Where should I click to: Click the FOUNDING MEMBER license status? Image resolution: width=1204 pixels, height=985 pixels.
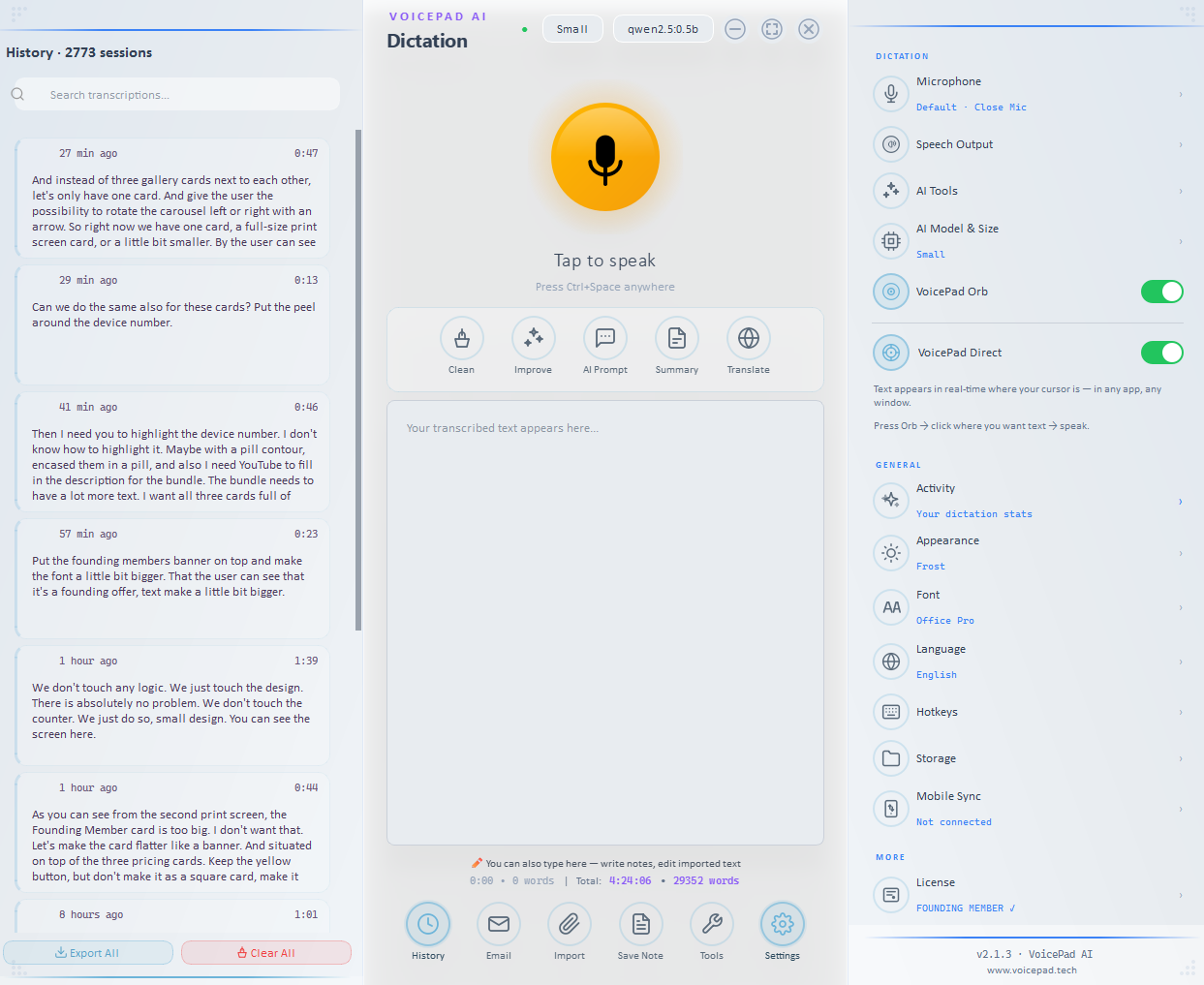[966, 908]
